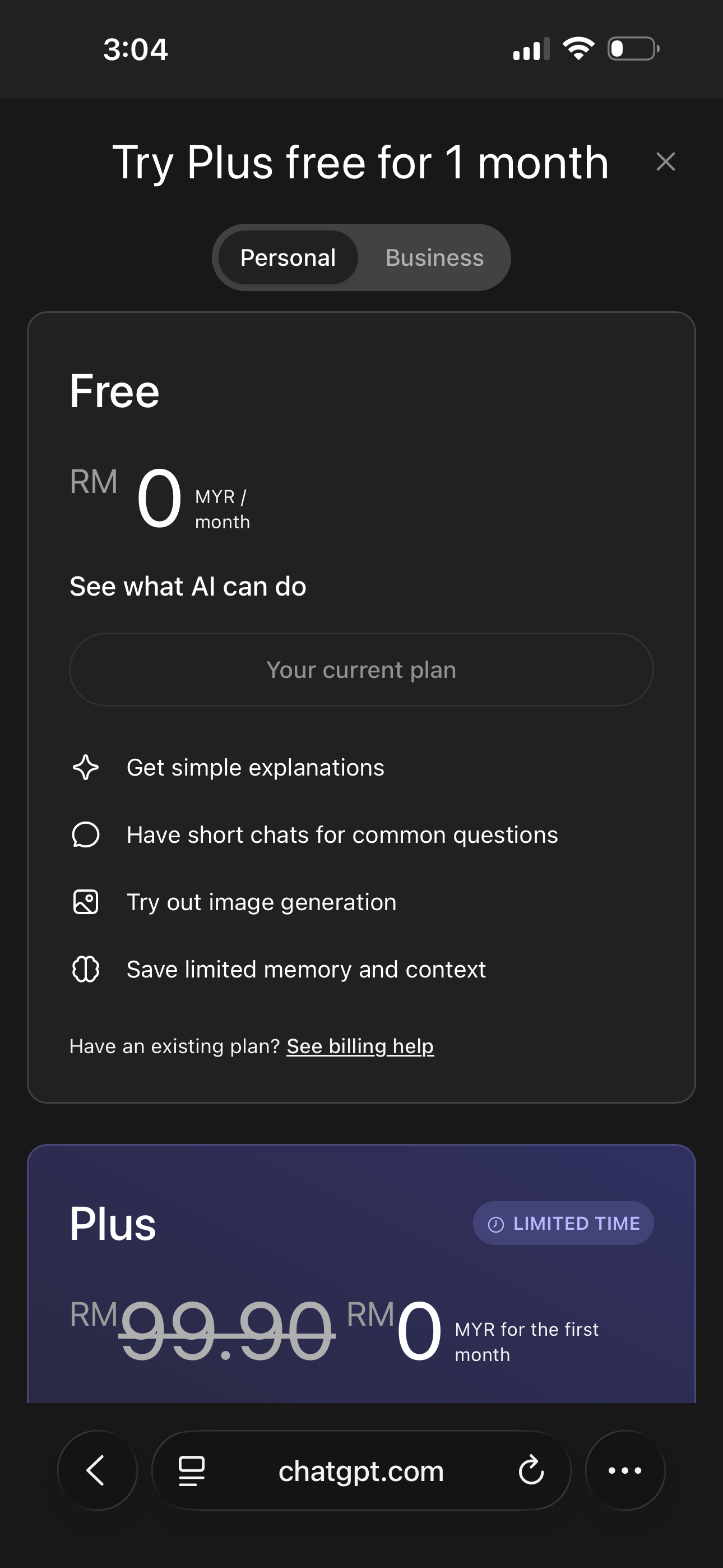Tap the image generation picture icon
This screenshot has height=1568, width=723.
click(86, 902)
